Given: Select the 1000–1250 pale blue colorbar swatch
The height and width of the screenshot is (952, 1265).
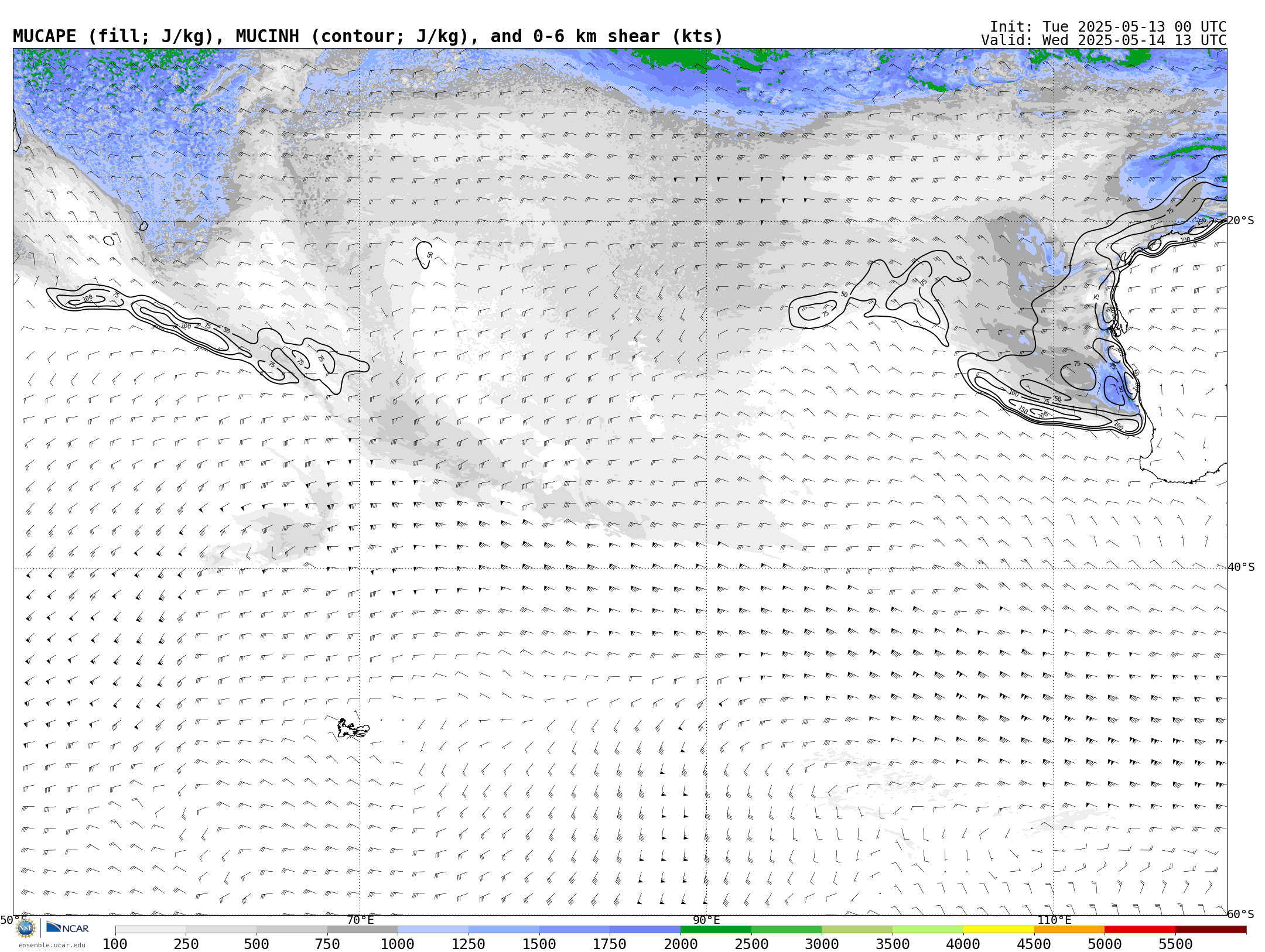Looking at the screenshot, I should (433, 930).
